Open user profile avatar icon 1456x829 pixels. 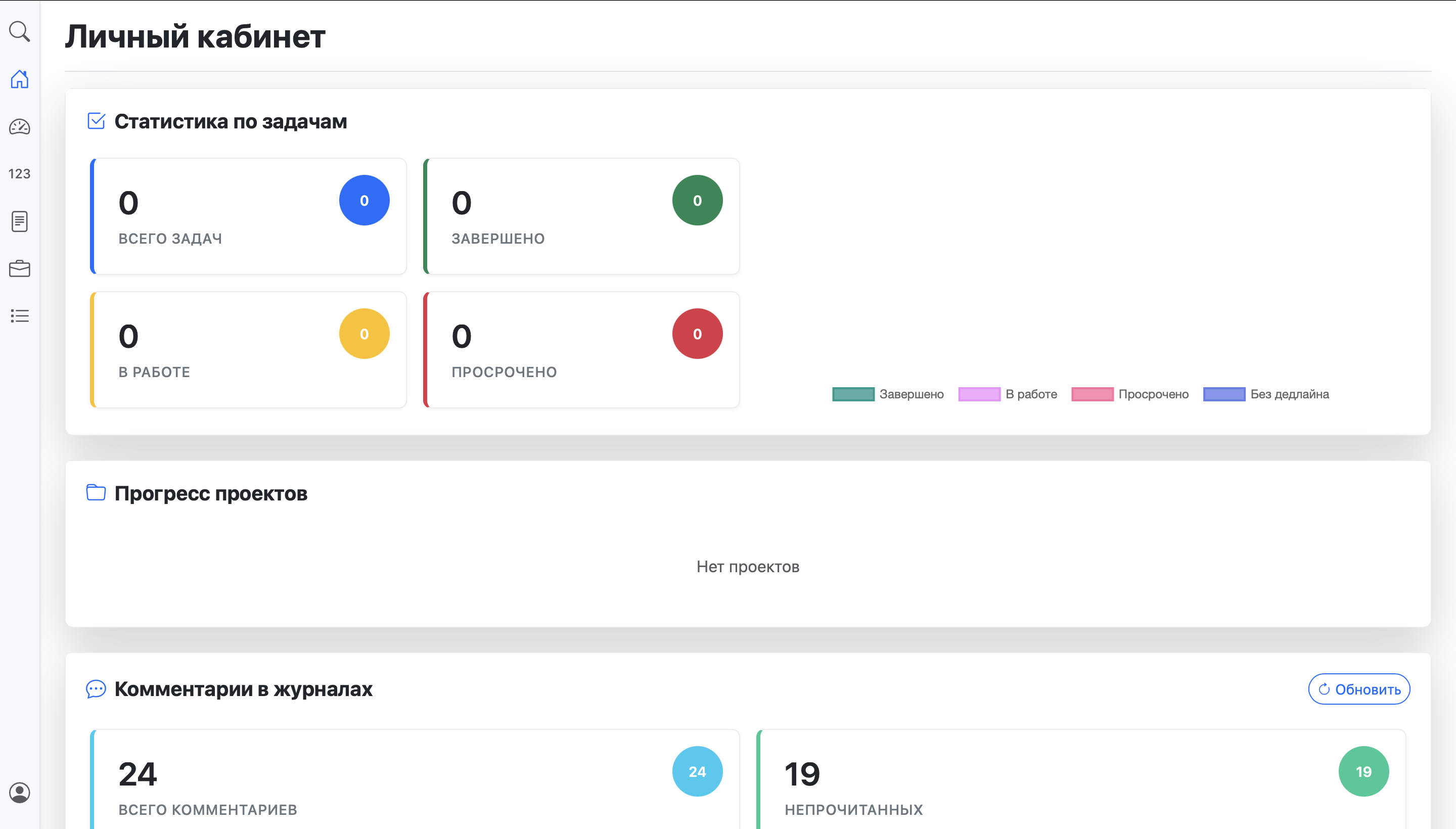tap(19, 792)
